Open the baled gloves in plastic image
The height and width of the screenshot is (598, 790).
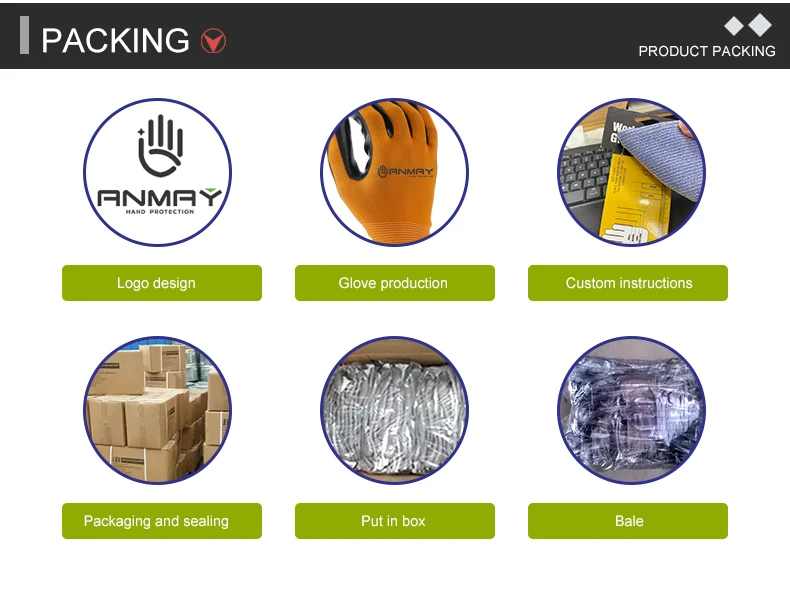(631, 410)
